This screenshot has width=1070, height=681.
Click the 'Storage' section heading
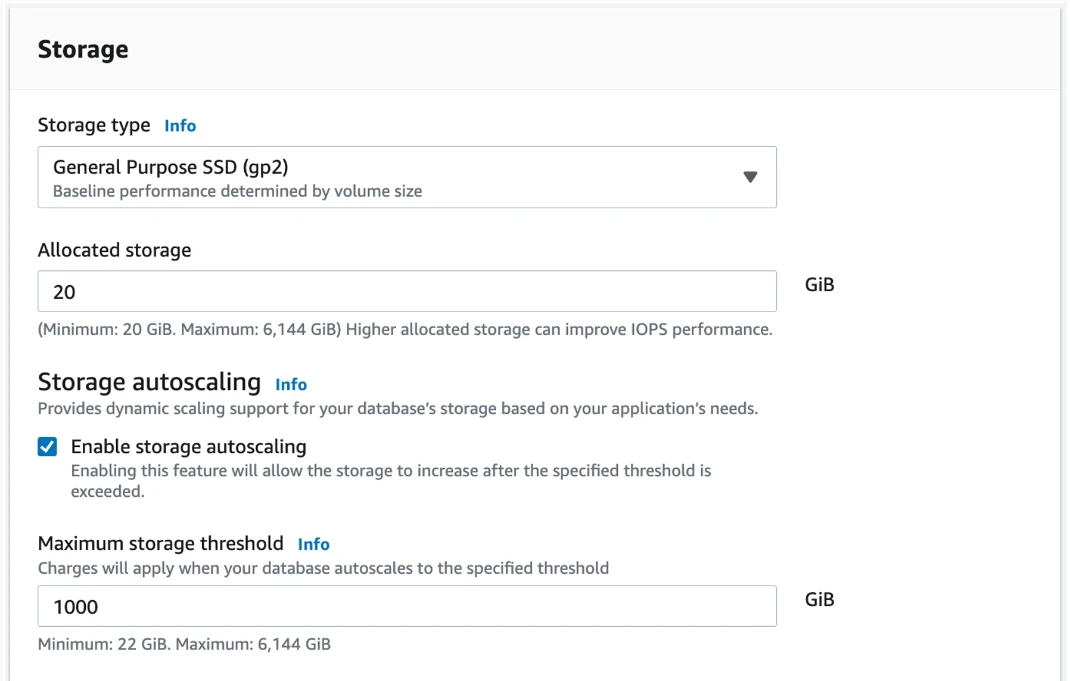[x=83, y=49]
